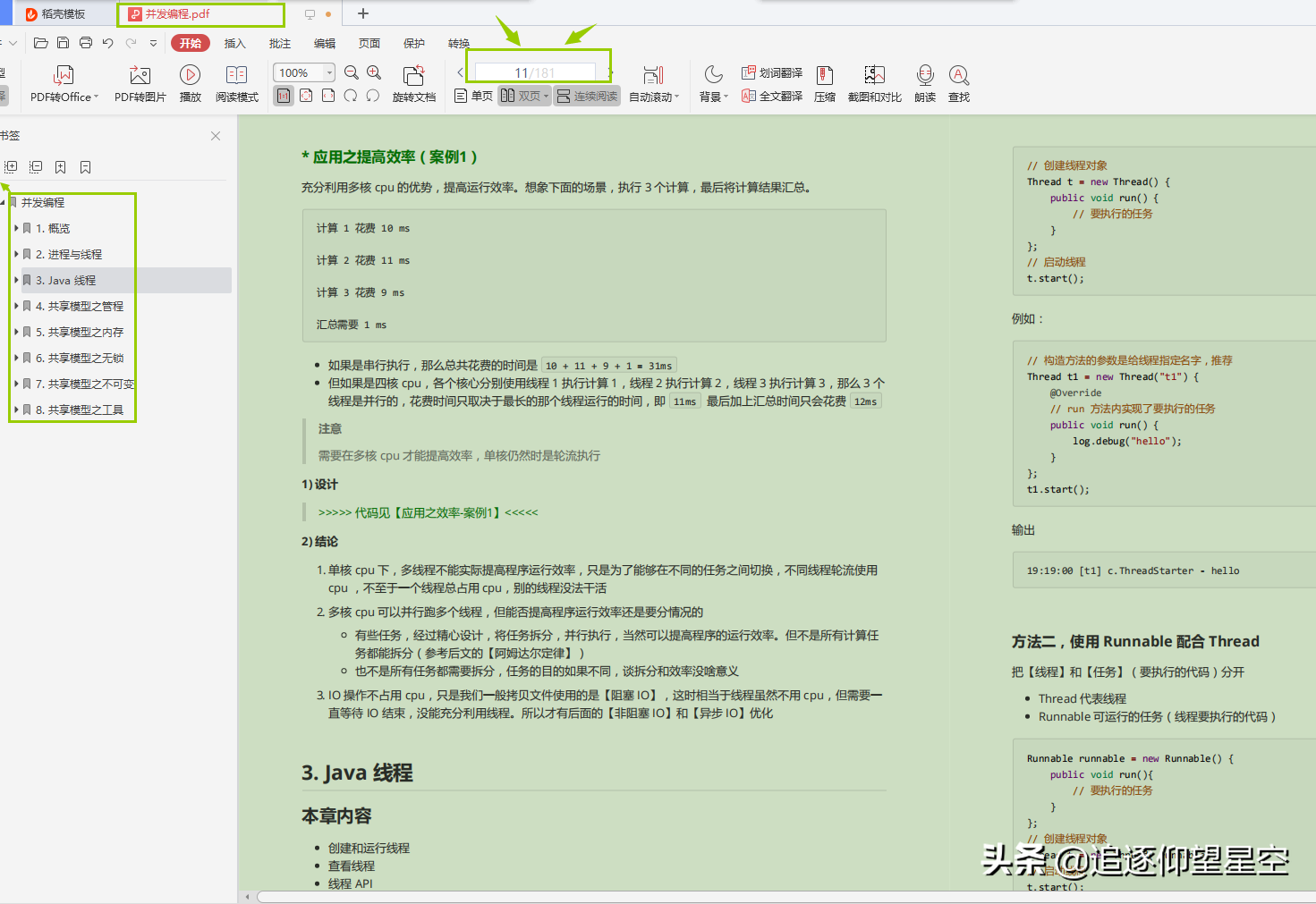This screenshot has height=904, width=1316.
Task: Undo the last action
Action: tap(108, 43)
